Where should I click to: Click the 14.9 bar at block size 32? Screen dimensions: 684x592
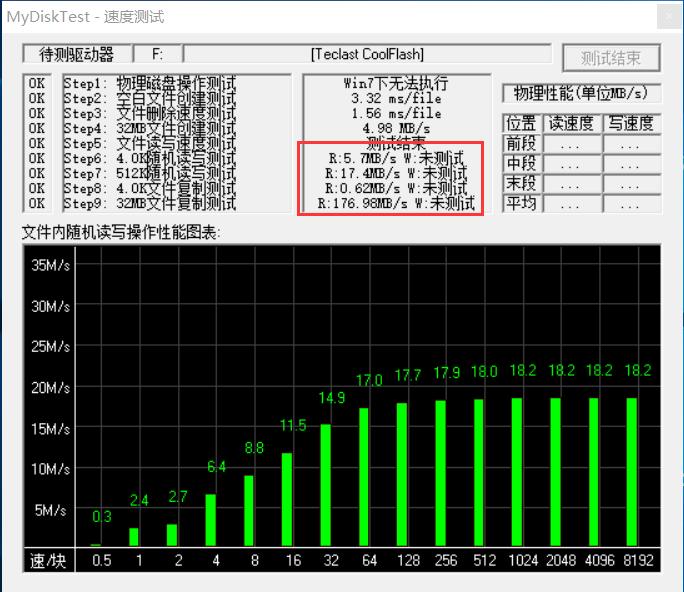point(325,484)
